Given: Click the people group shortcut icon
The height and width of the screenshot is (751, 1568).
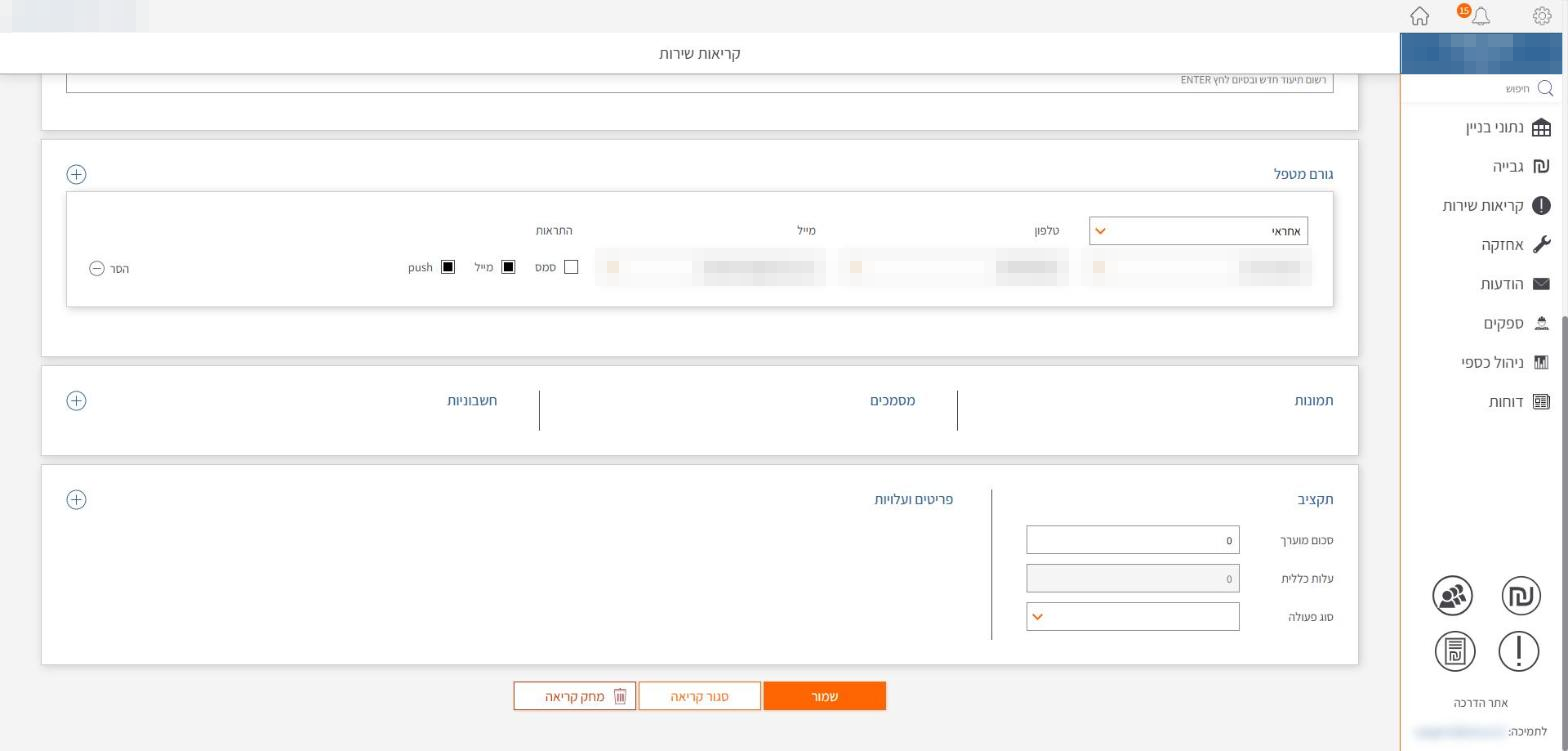Looking at the screenshot, I should point(1453,596).
